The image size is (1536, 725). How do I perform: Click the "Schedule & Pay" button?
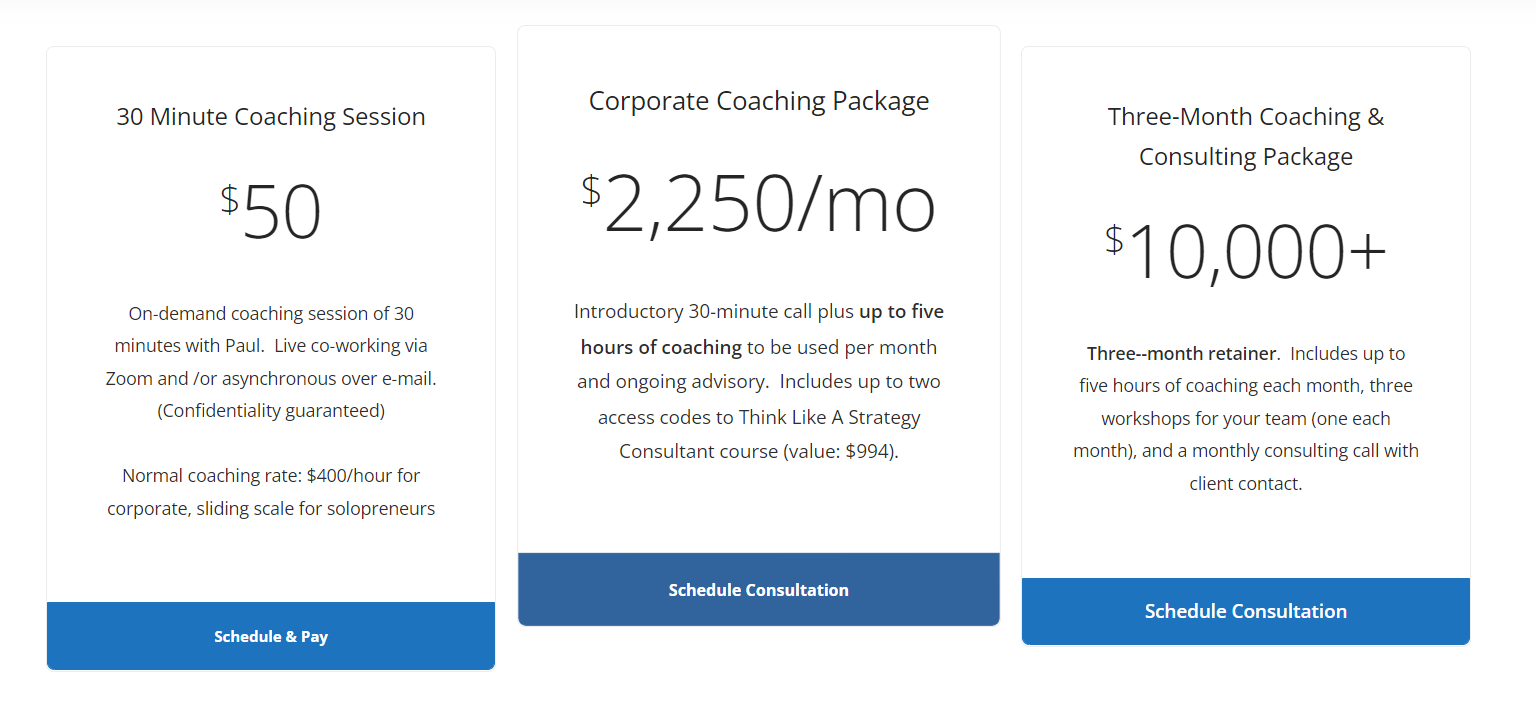[x=271, y=636]
